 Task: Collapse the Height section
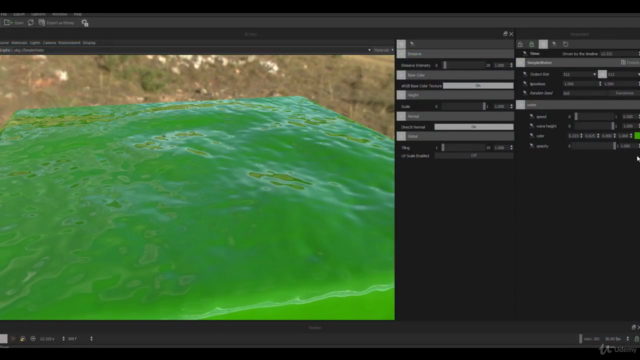coord(401,95)
